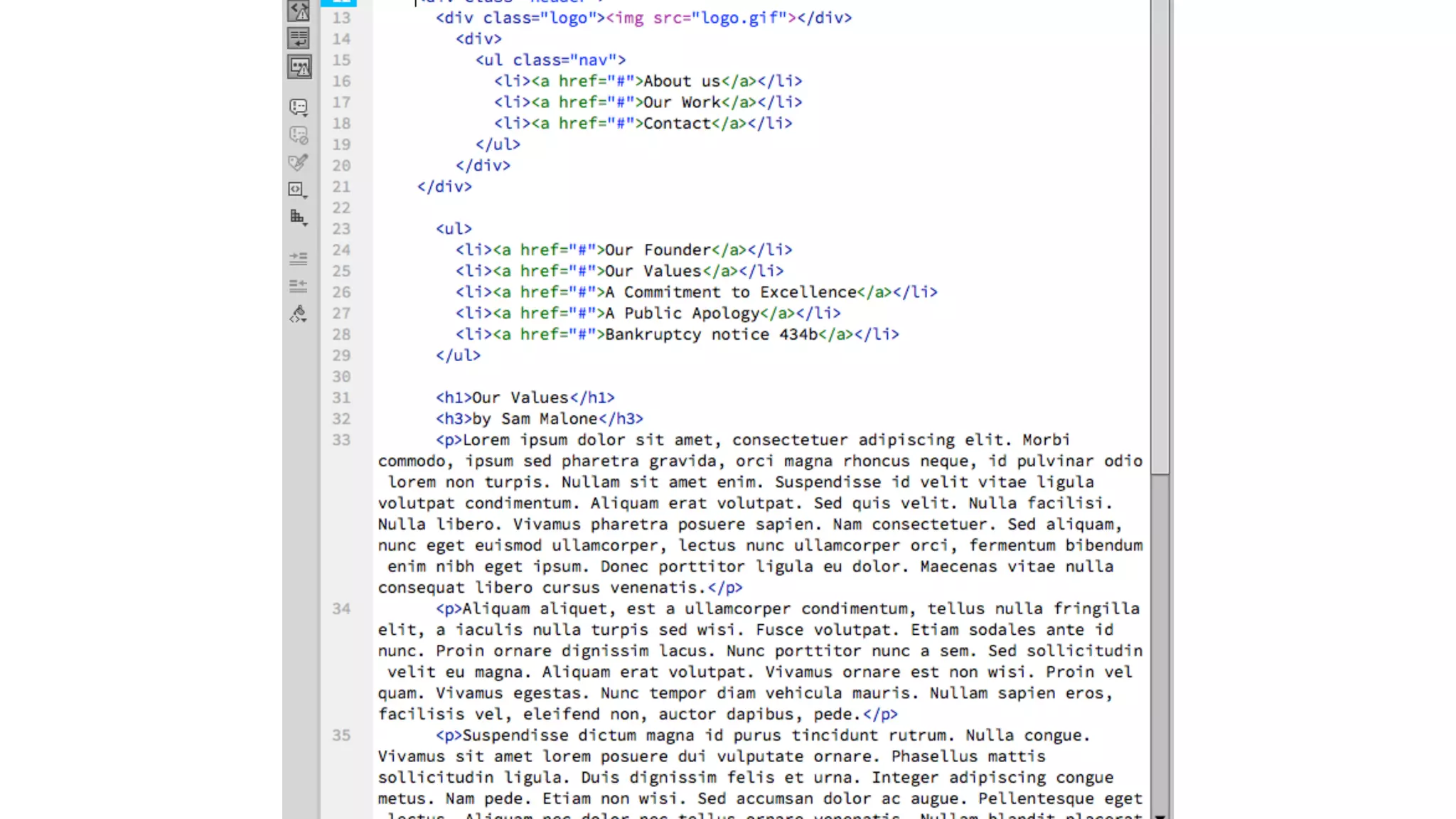Click the logo.gif src value on line 13
The width and height of the screenshot is (1456, 819).
[x=739, y=18]
